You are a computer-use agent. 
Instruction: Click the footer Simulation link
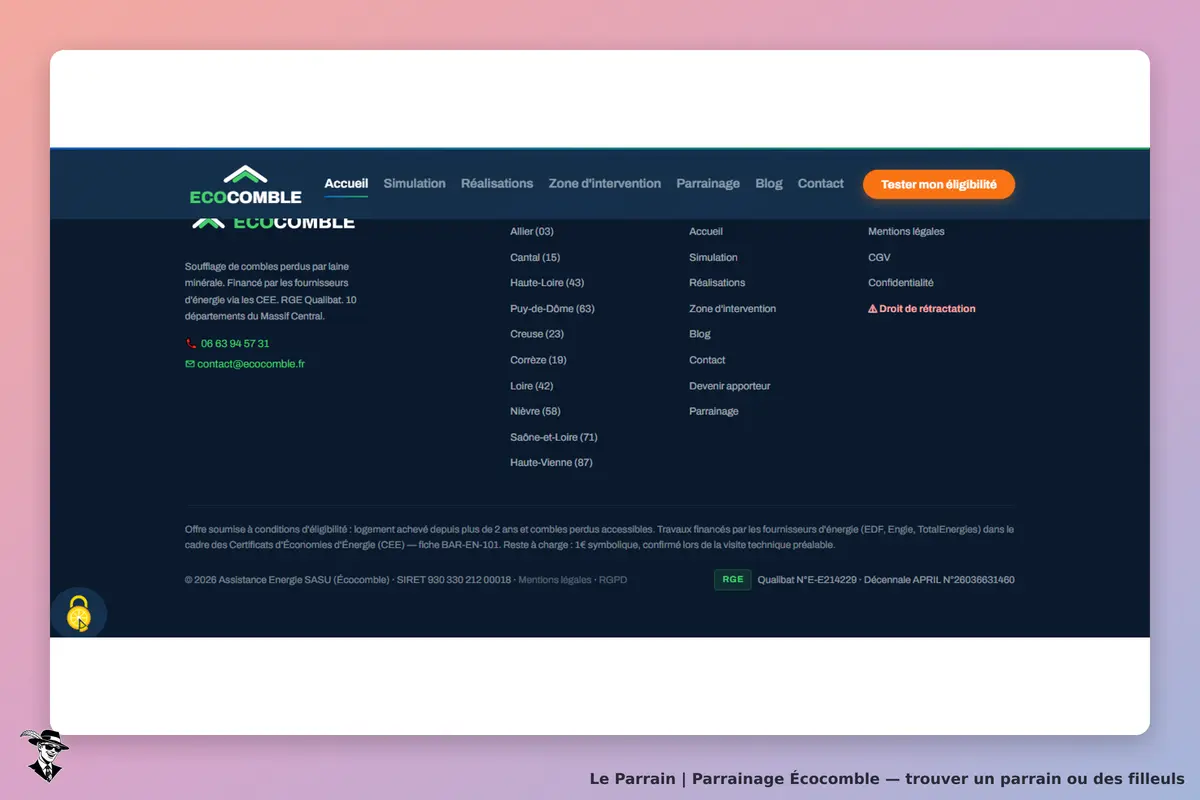(713, 258)
